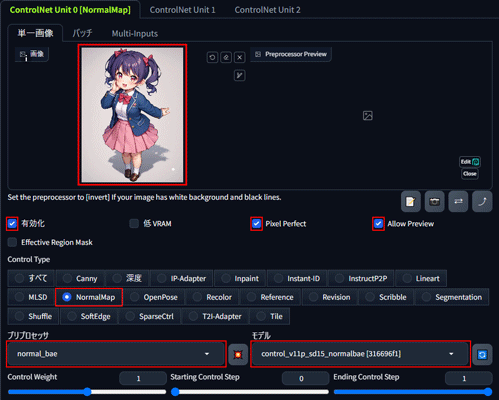
Task: Run preprocessor with the explosion icon
Action: coord(238,355)
